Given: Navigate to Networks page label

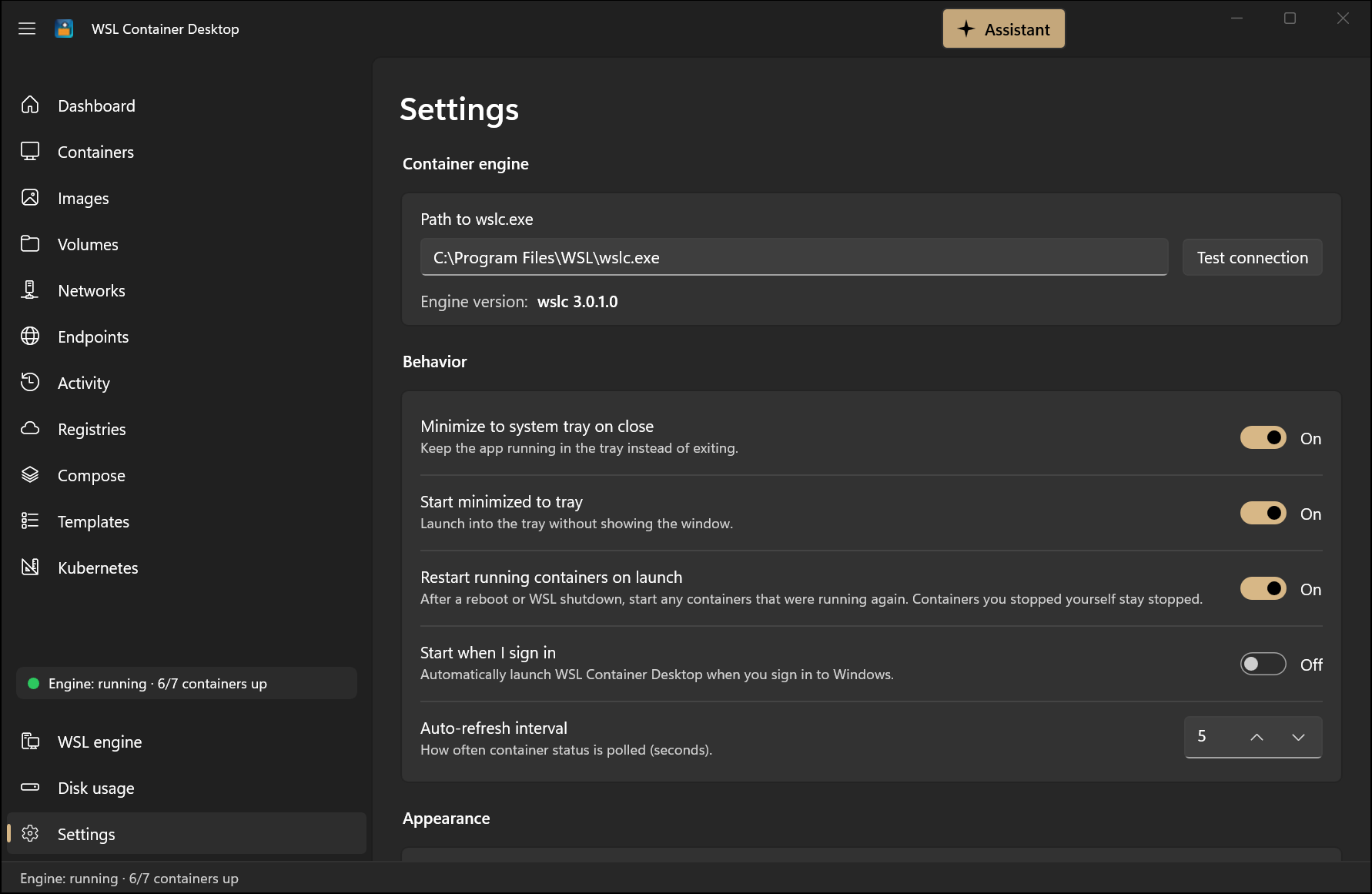Looking at the screenshot, I should coord(92,290).
